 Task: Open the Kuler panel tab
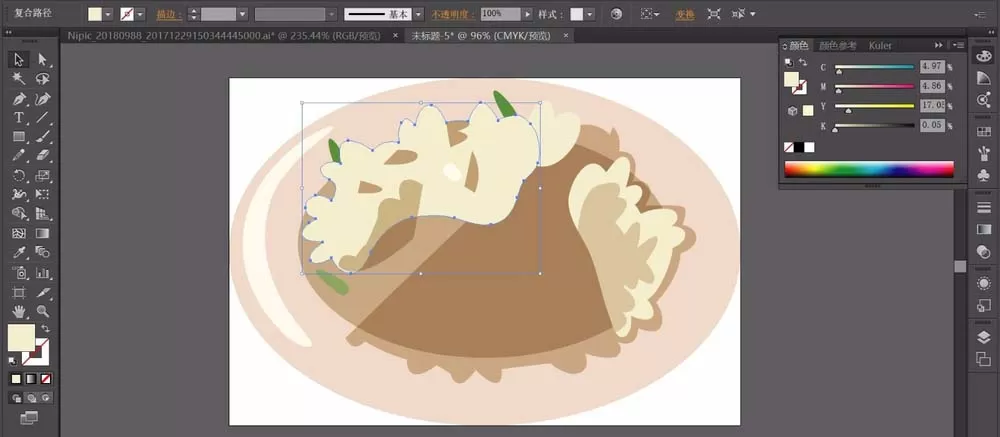[x=880, y=45]
